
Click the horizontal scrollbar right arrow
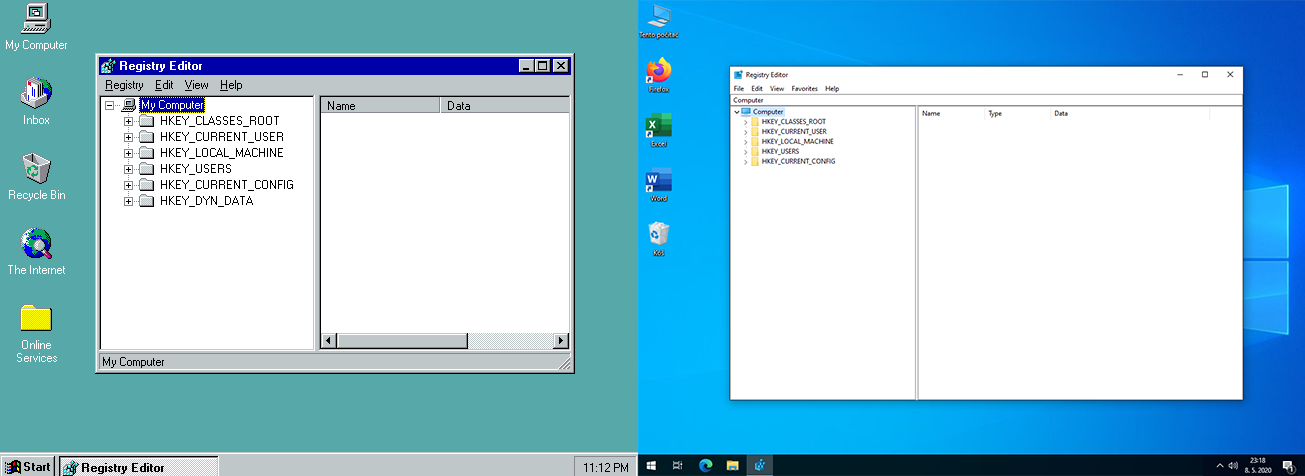[561, 341]
